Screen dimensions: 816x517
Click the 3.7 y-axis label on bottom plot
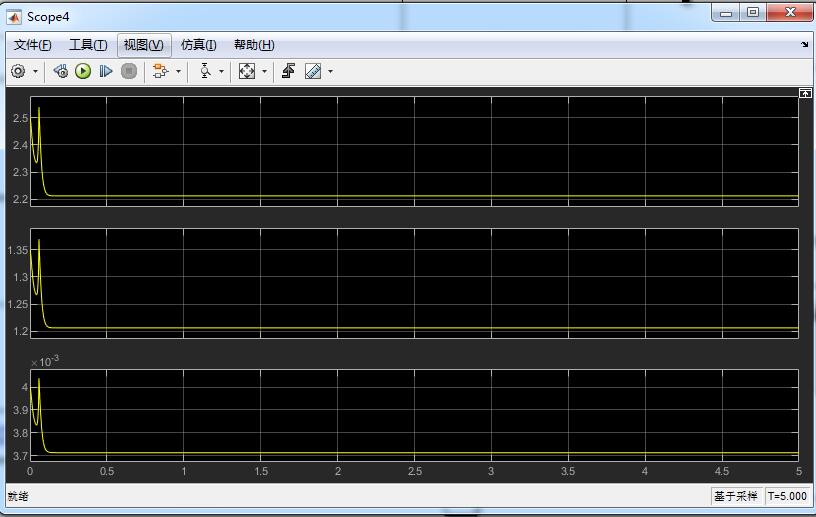20,456
